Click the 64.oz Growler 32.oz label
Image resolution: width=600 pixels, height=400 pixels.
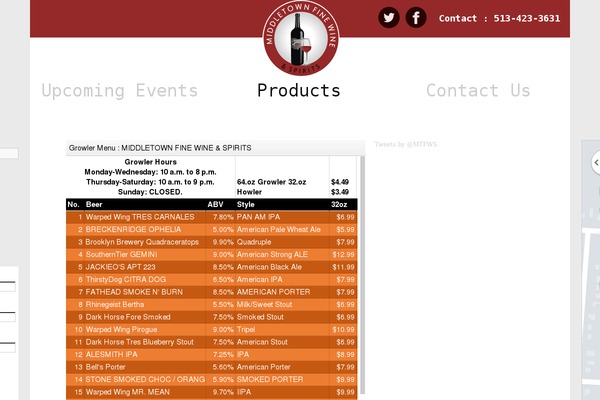click(x=271, y=182)
